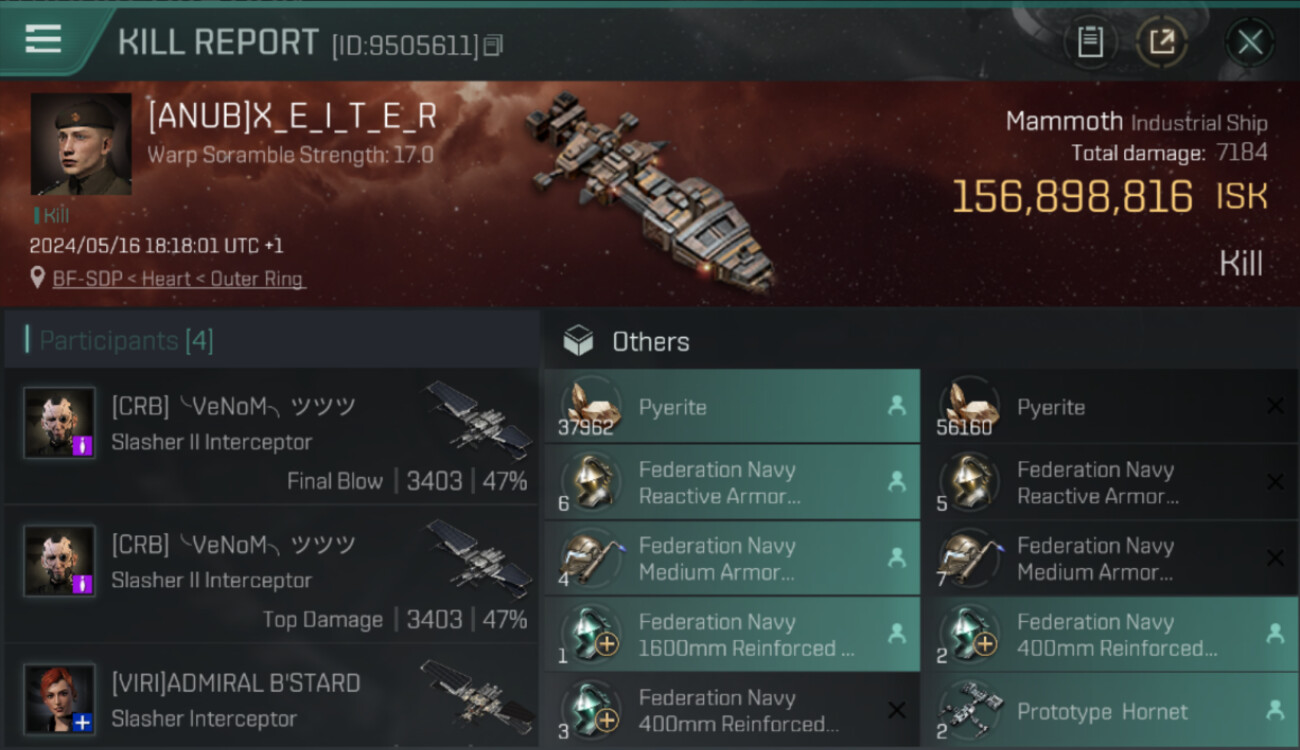
Task: View ADMIRAL B'STARD pilot portrait
Action: click(x=60, y=698)
